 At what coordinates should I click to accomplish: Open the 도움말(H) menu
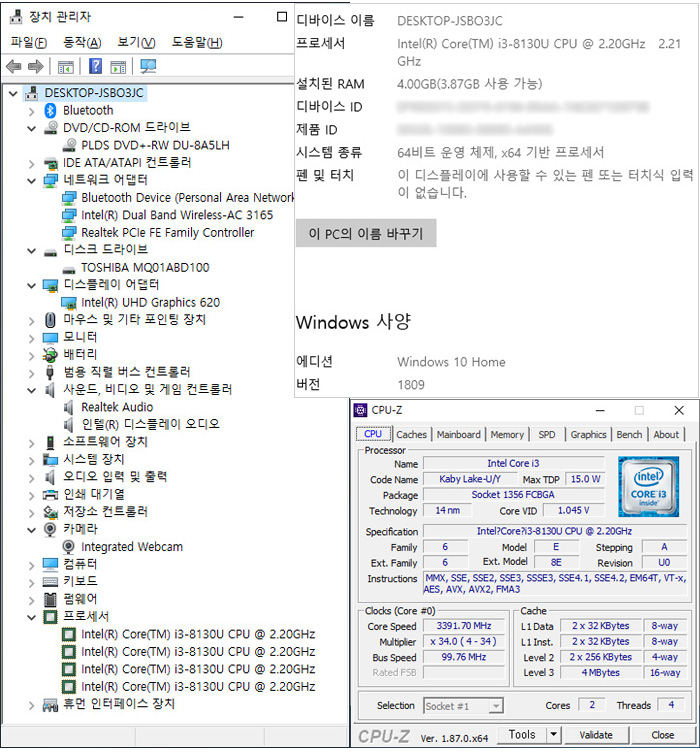click(x=197, y=43)
